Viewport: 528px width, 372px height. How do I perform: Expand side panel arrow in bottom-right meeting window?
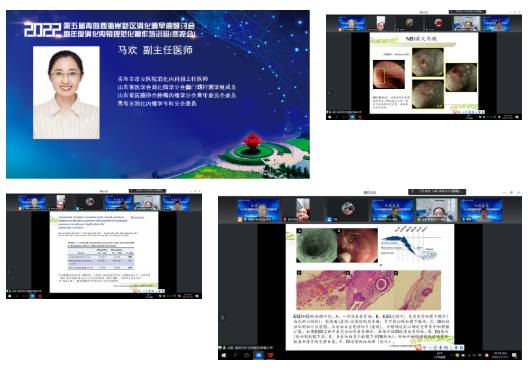pos(223,317)
